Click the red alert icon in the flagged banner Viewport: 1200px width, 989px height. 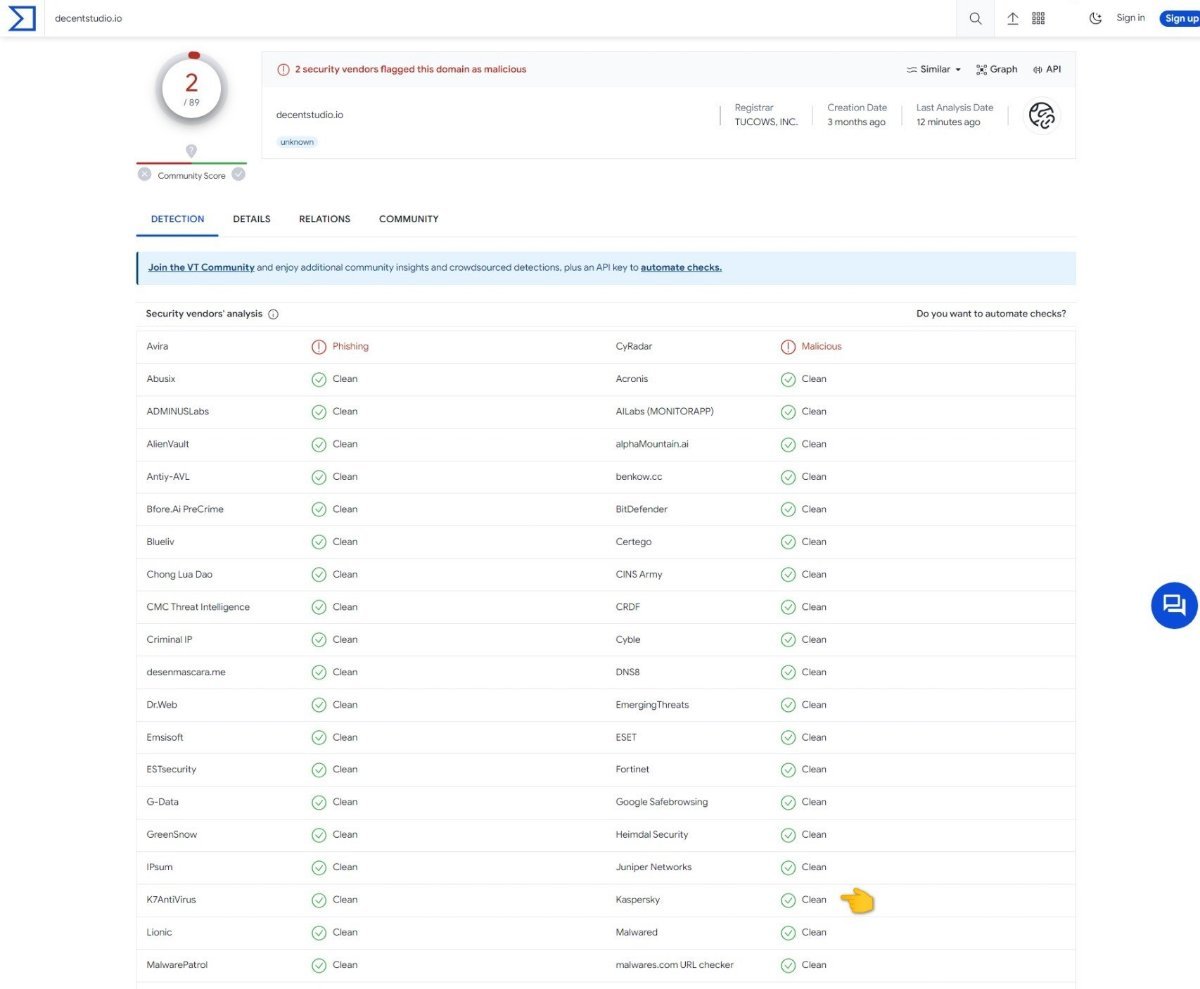[x=284, y=70]
